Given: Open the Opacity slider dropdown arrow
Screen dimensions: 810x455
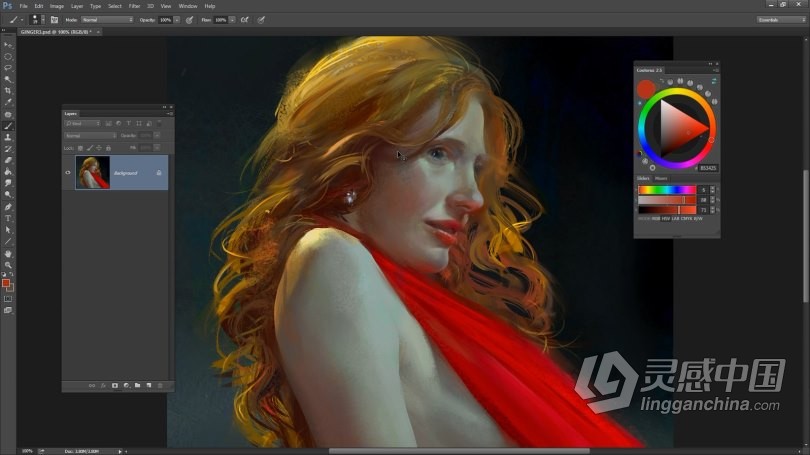Looking at the screenshot, I should 177,20.
